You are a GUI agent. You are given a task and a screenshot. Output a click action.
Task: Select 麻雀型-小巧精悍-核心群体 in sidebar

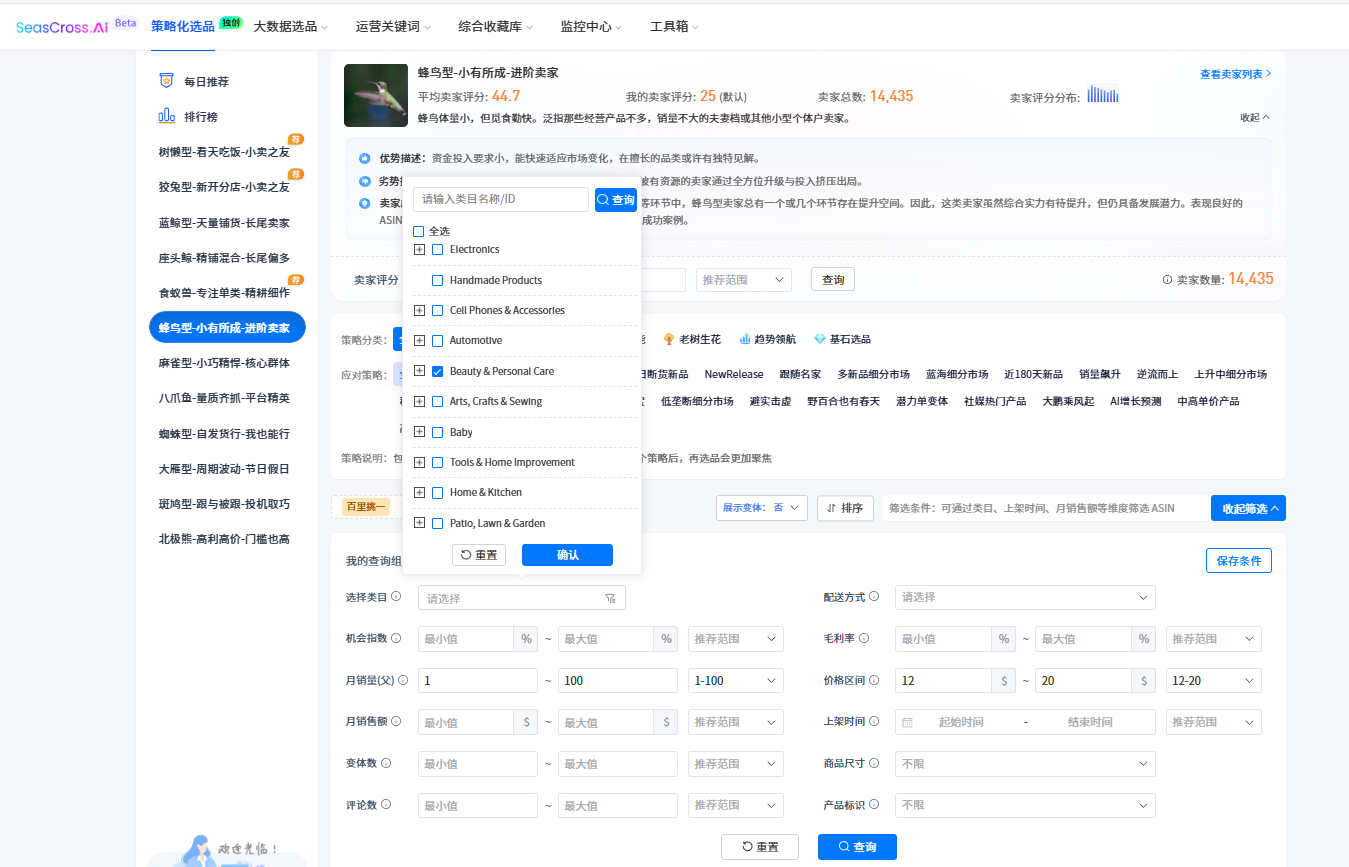(x=224, y=362)
